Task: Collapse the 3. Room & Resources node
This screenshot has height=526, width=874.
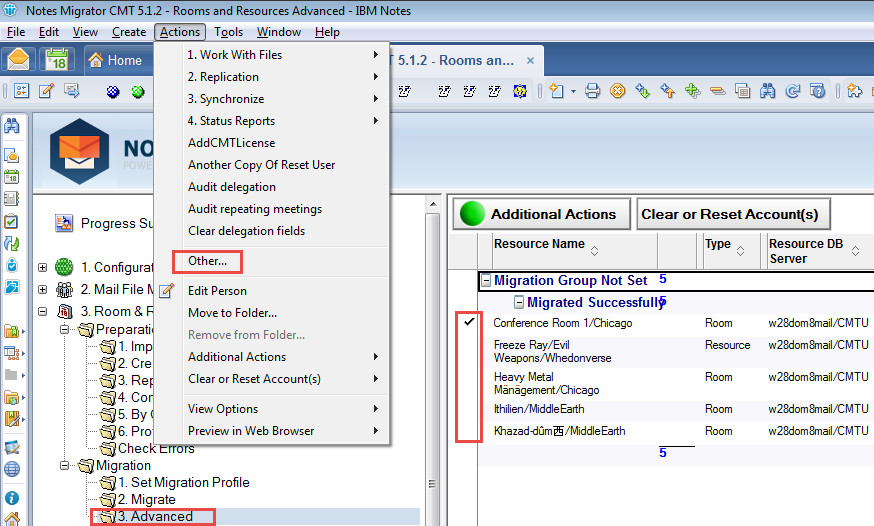Action: click(x=42, y=311)
